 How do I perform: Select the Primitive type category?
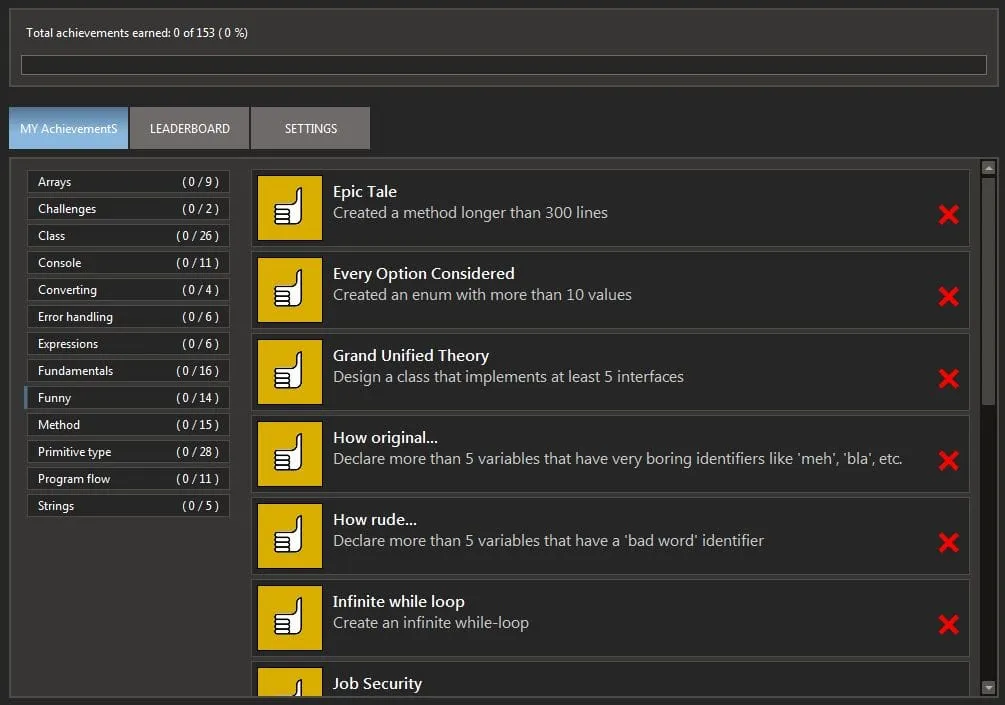pos(128,452)
